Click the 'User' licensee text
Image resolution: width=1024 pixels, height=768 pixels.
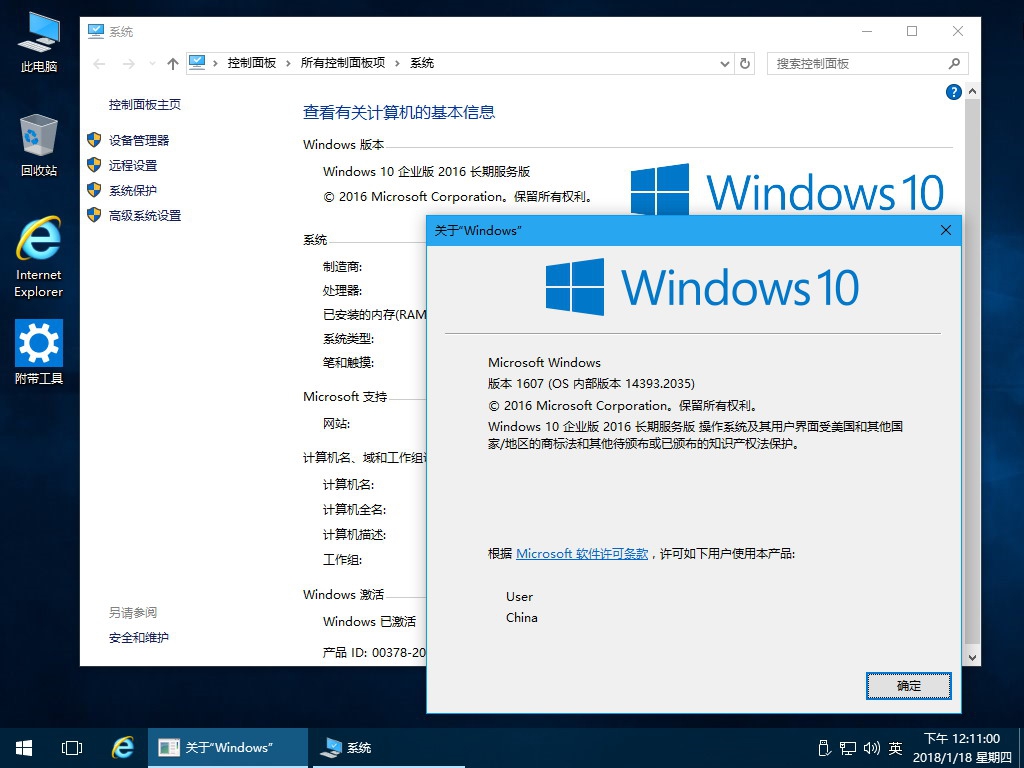(x=519, y=597)
